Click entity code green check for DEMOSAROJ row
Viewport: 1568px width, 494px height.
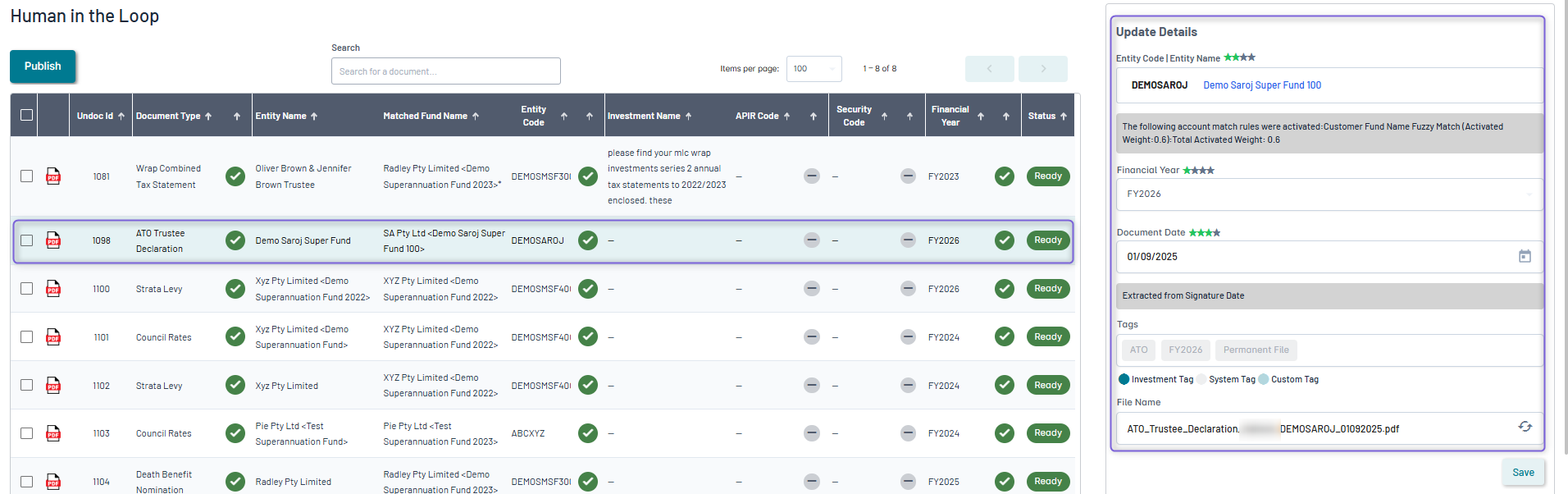588,240
